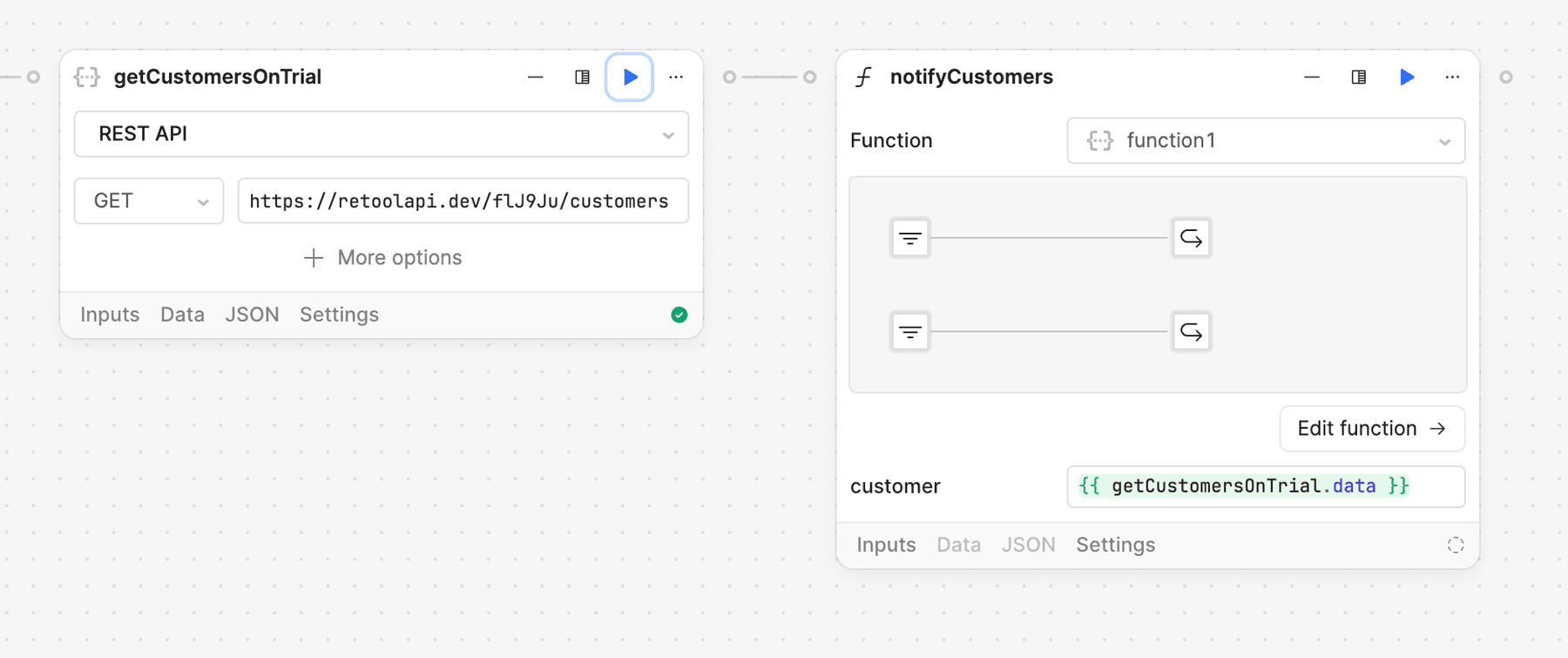Run the getCustomersOnTrial block
This screenshot has height=658, width=1568.
point(629,78)
